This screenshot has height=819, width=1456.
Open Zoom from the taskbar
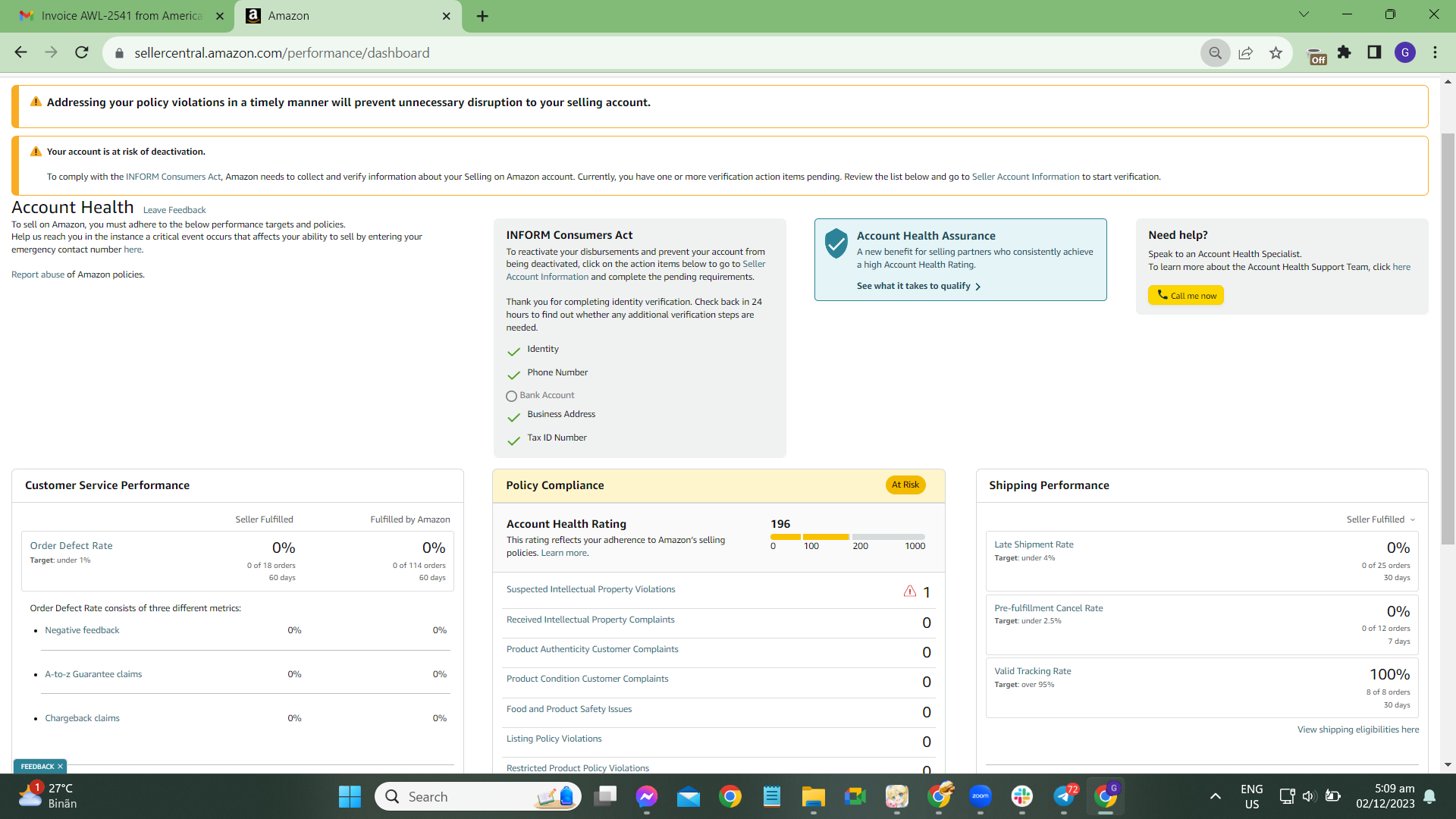coord(980,796)
